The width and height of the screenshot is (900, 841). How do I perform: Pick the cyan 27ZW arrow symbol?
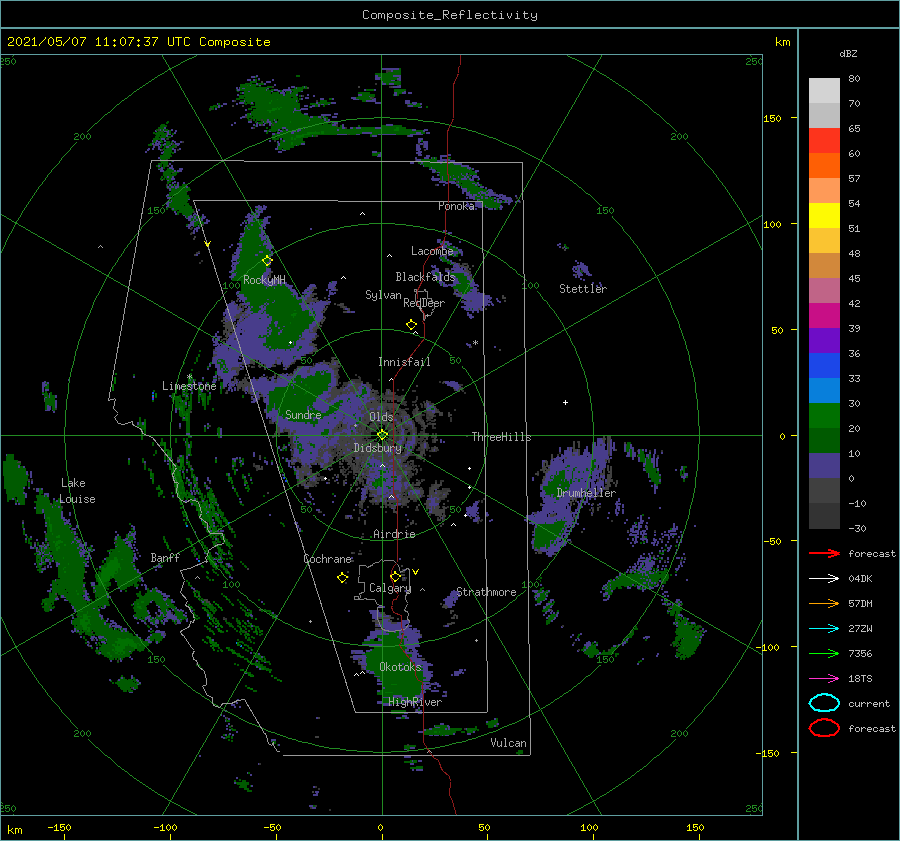pos(824,629)
